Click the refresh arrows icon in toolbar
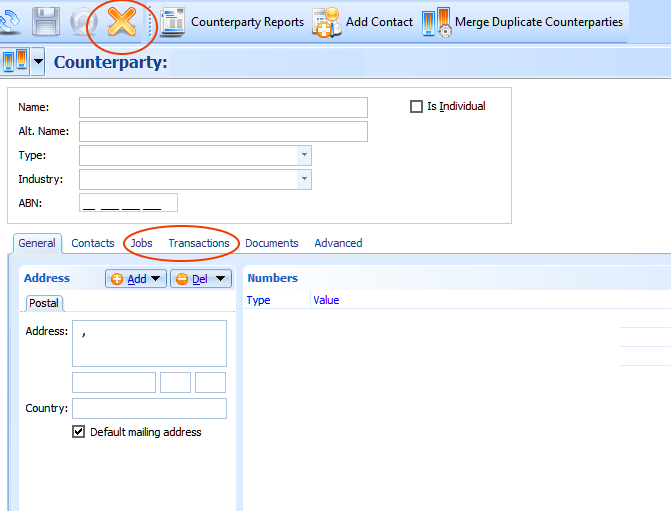Screen dimensions: 671x511 point(10,21)
